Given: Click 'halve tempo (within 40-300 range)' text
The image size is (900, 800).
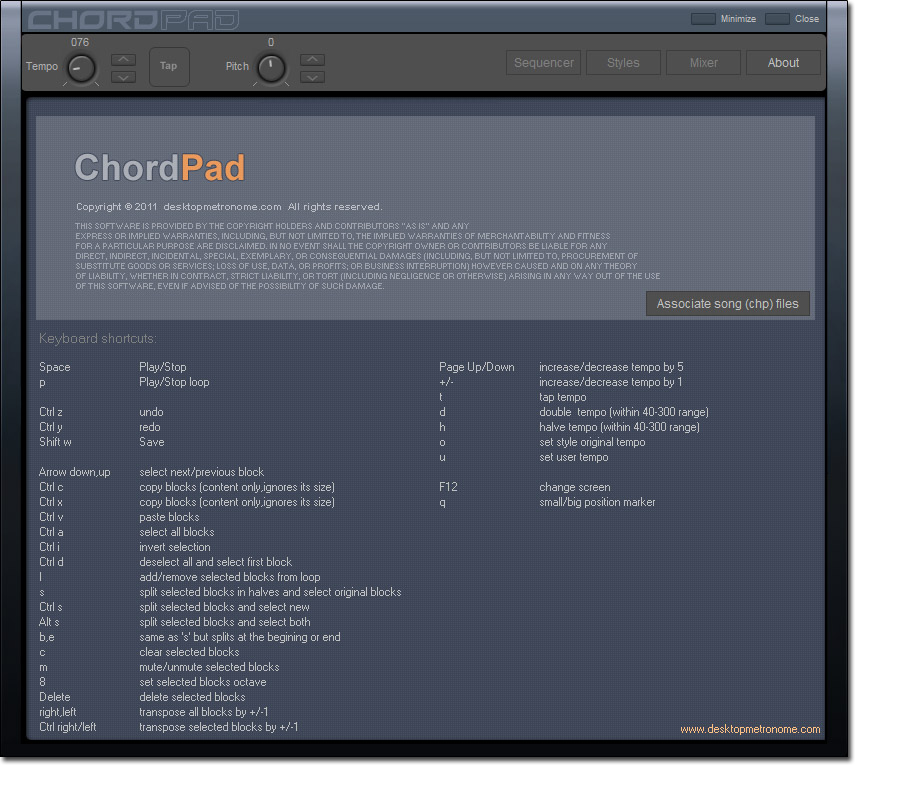Looking at the screenshot, I should (619, 427).
